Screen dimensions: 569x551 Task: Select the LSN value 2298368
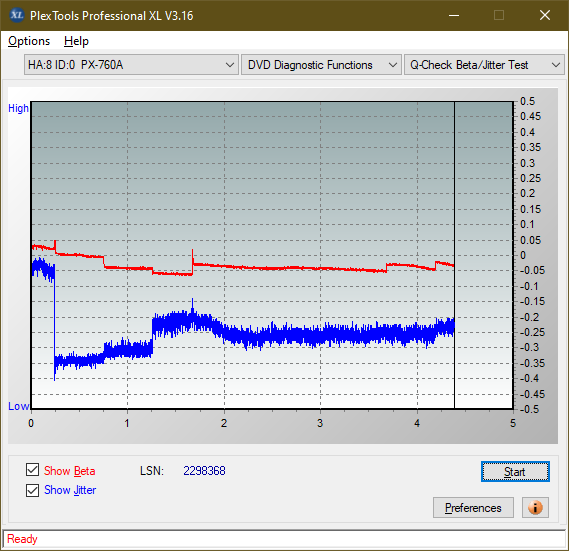tap(204, 471)
